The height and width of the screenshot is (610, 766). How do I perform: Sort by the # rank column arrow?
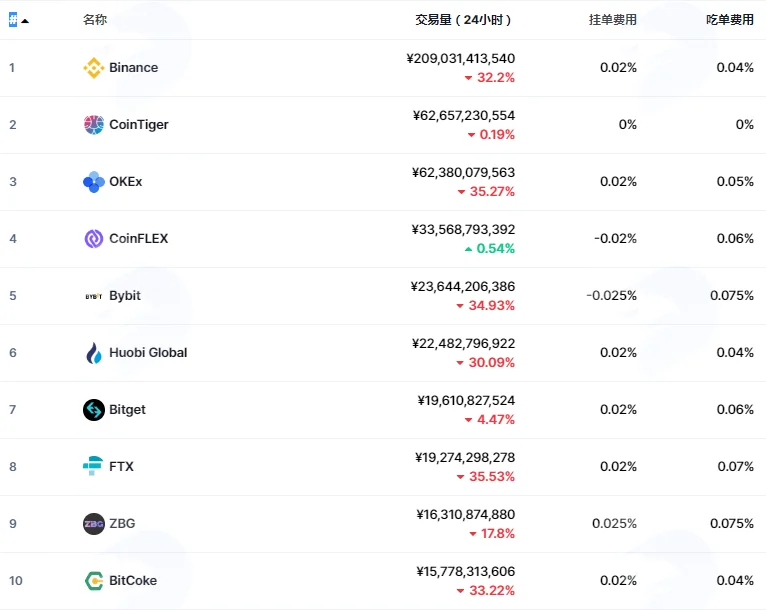click(25, 21)
